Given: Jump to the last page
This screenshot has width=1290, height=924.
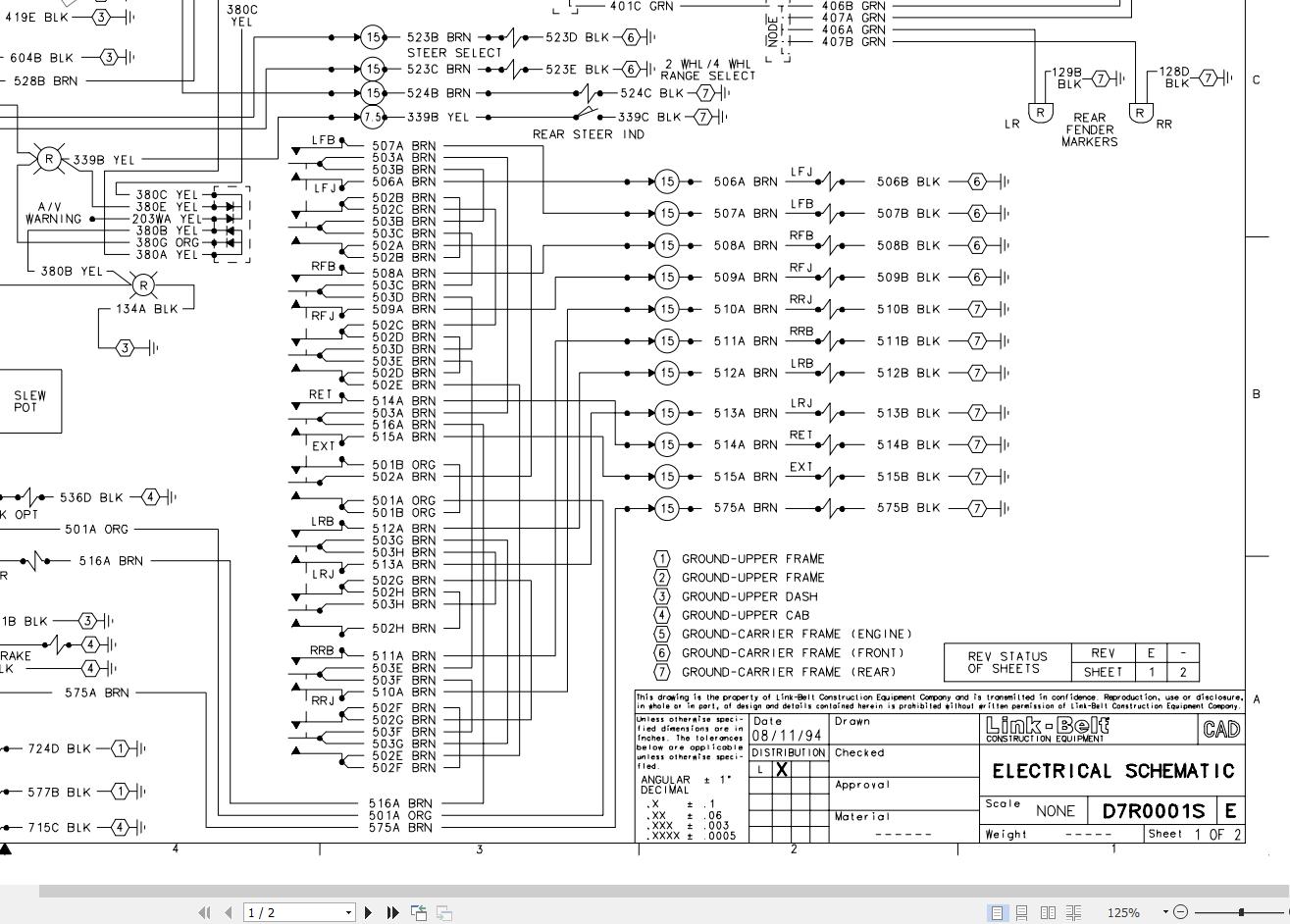Looking at the screenshot, I should [392, 912].
